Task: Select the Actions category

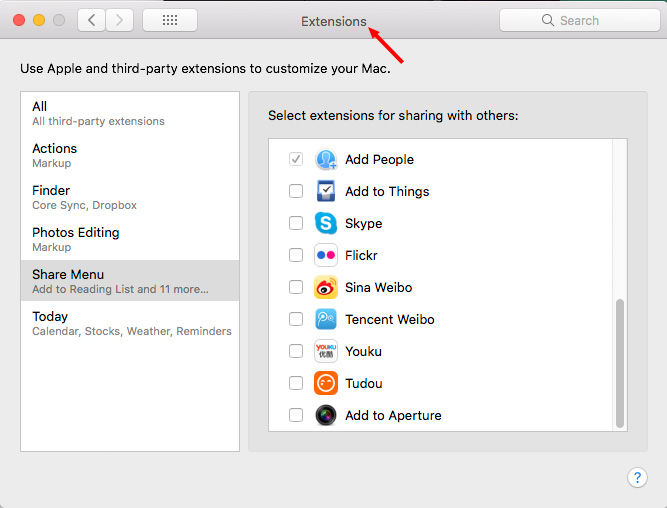Action: point(130,155)
